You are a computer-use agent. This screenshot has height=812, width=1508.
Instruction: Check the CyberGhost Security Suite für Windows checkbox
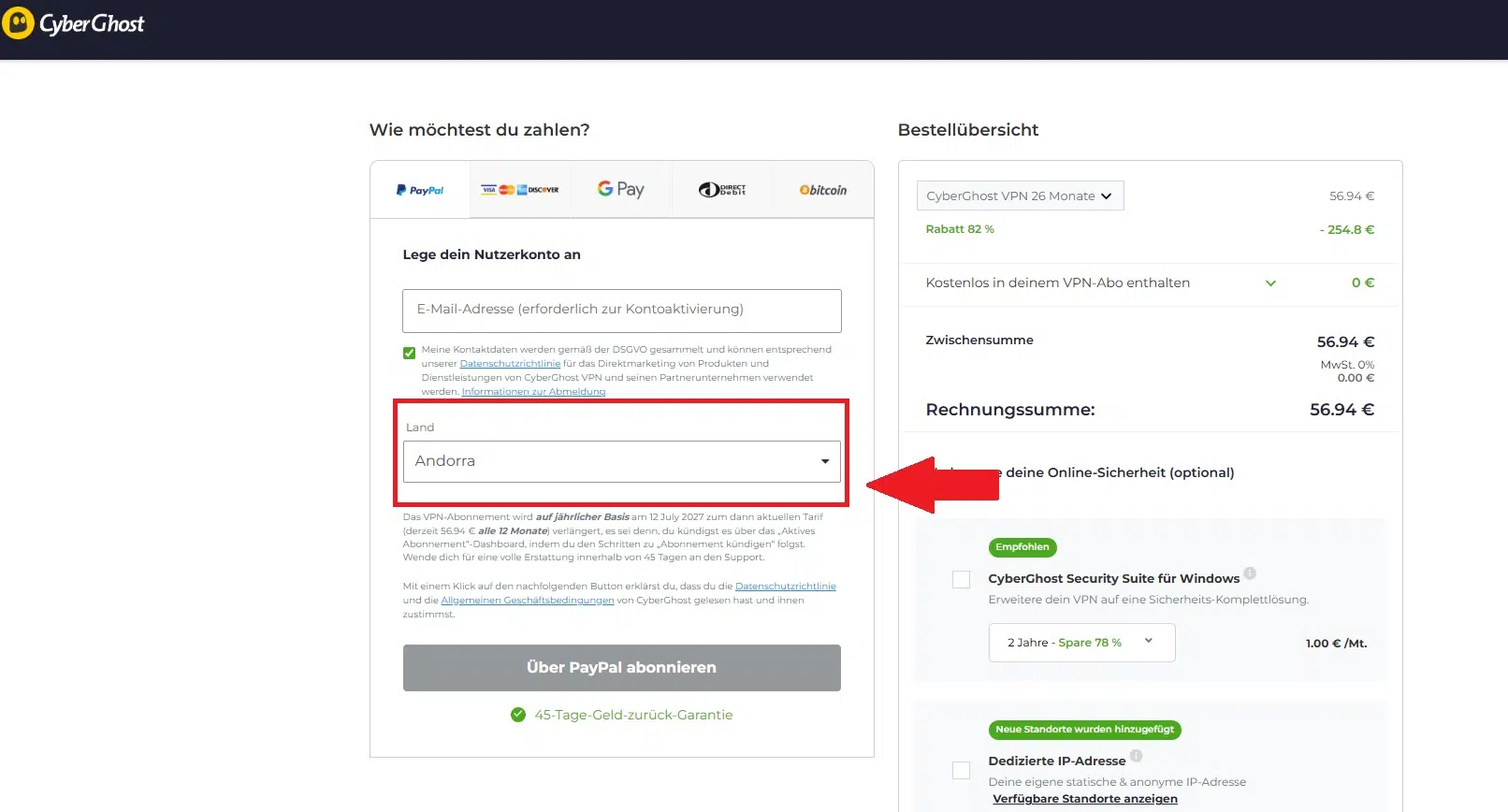pos(961,579)
